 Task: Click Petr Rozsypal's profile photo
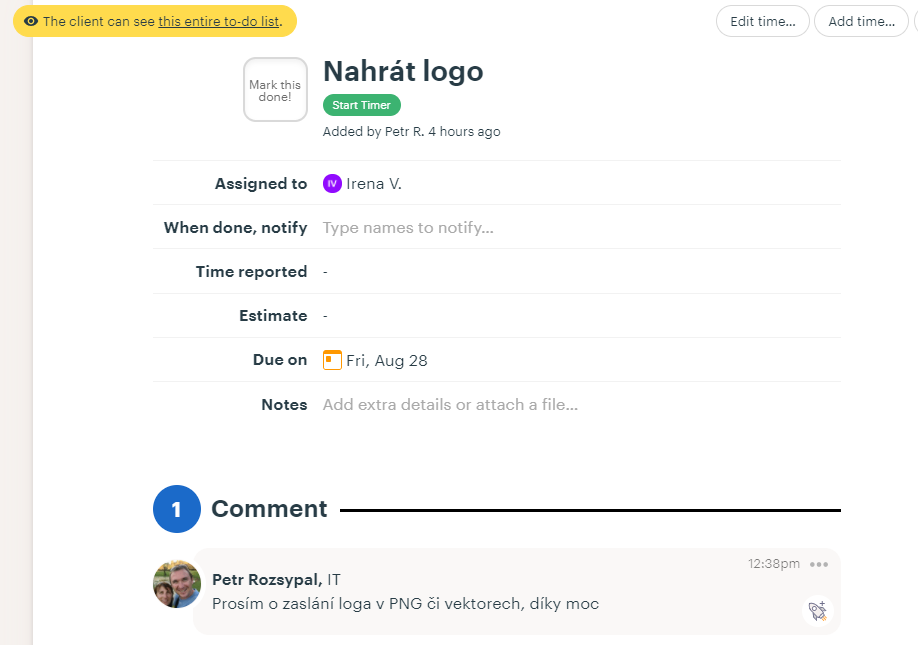pyautogui.click(x=177, y=584)
